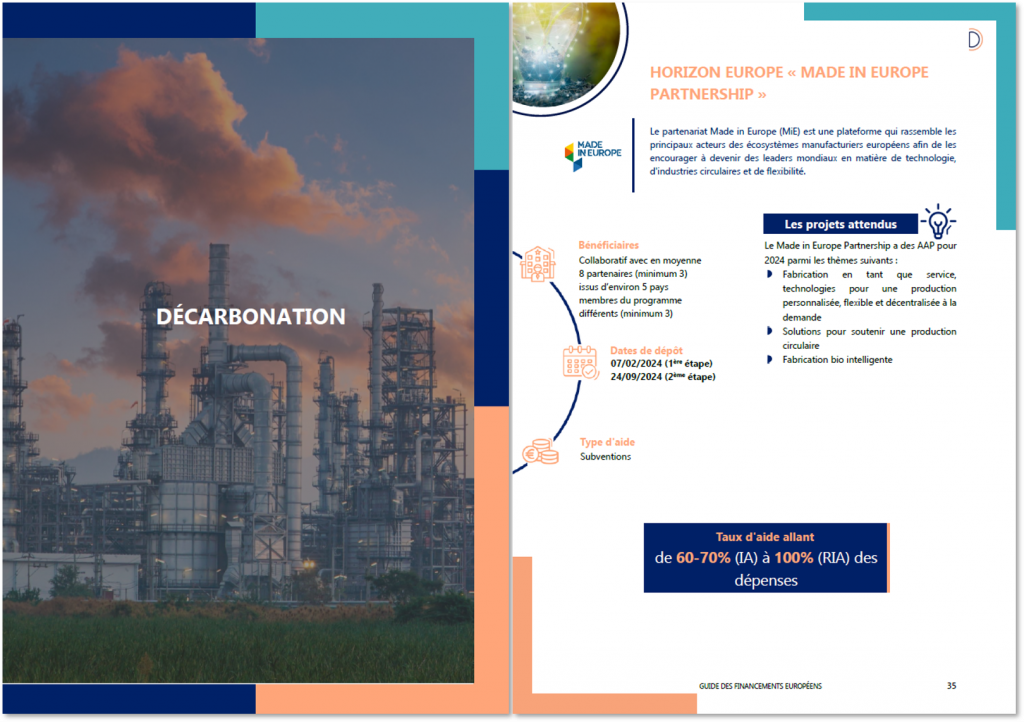Click the D logo on the page corner
The width and height of the screenshot is (1024, 722).
(974, 40)
